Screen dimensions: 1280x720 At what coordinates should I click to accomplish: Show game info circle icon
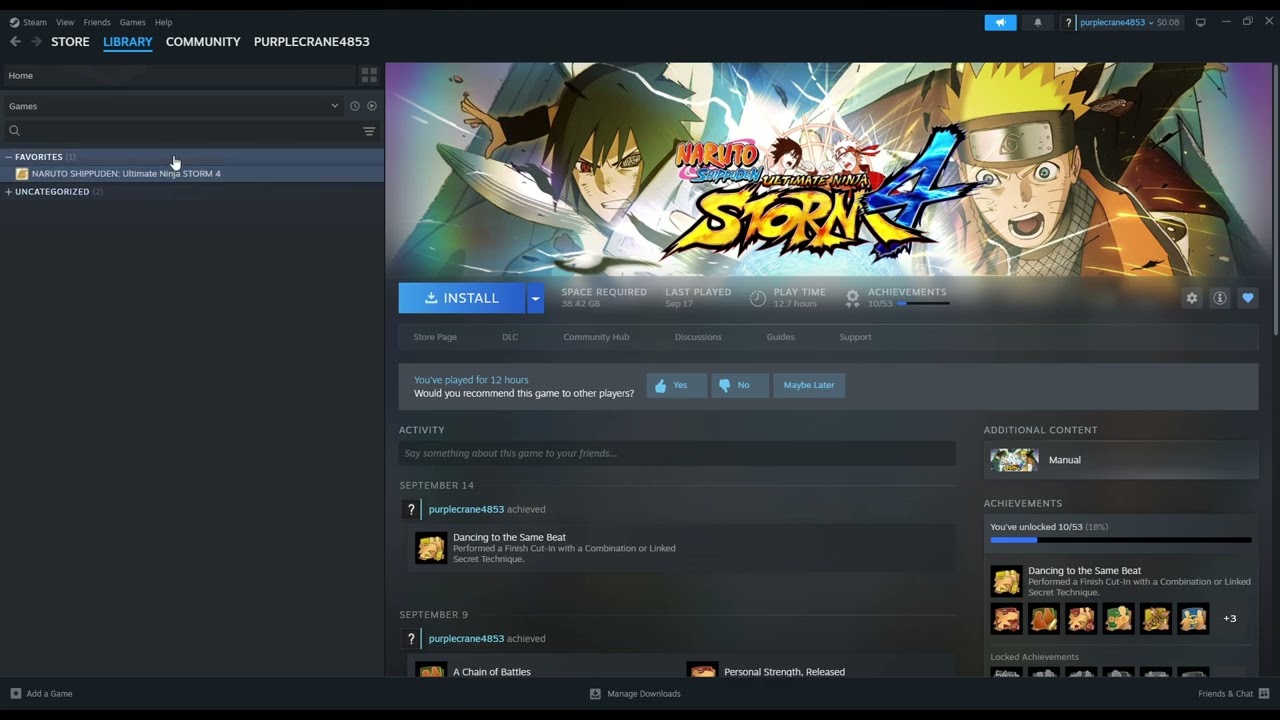[x=1220, y=298]
